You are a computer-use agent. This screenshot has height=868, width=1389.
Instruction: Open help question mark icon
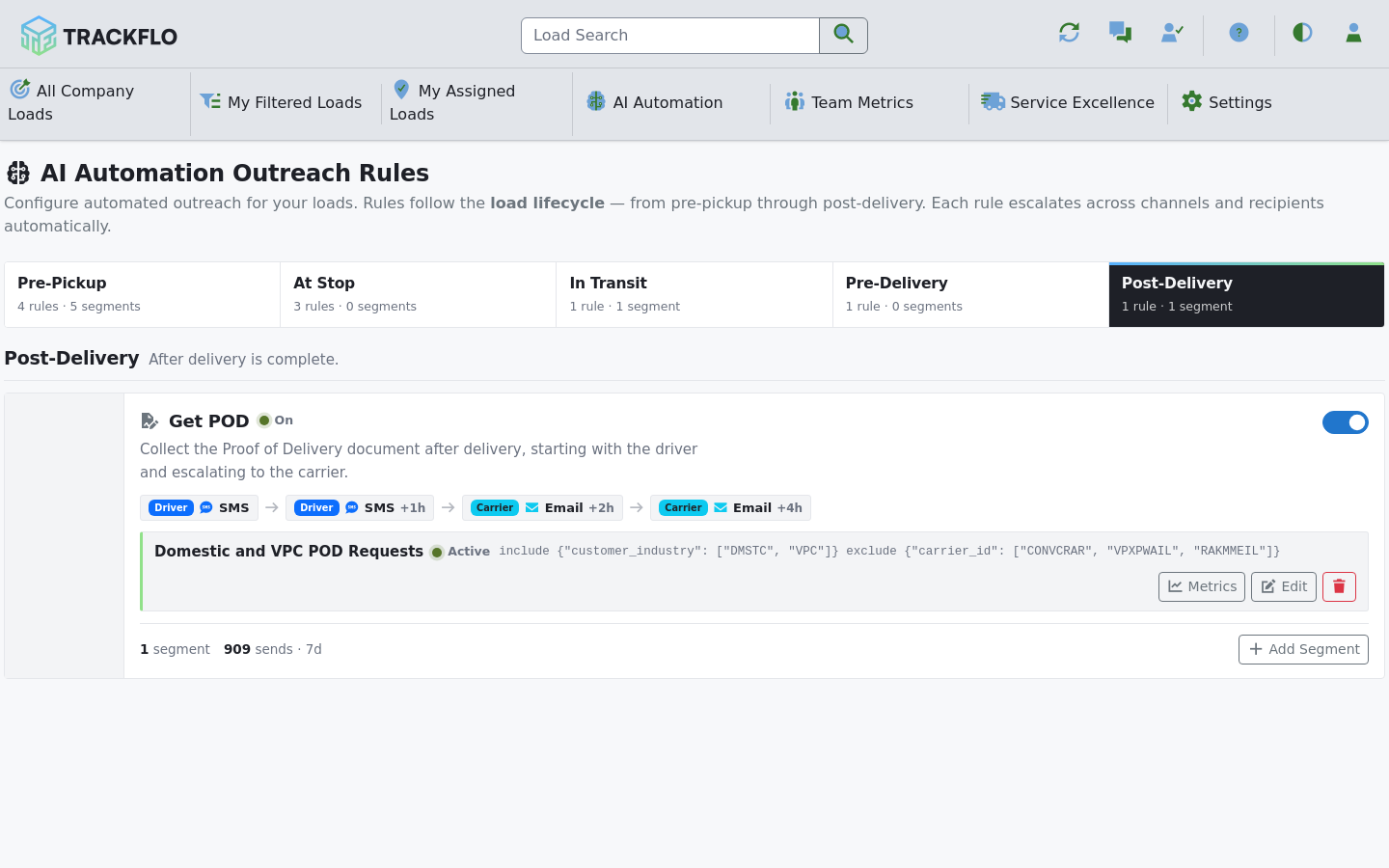(x=1239, y=33)
